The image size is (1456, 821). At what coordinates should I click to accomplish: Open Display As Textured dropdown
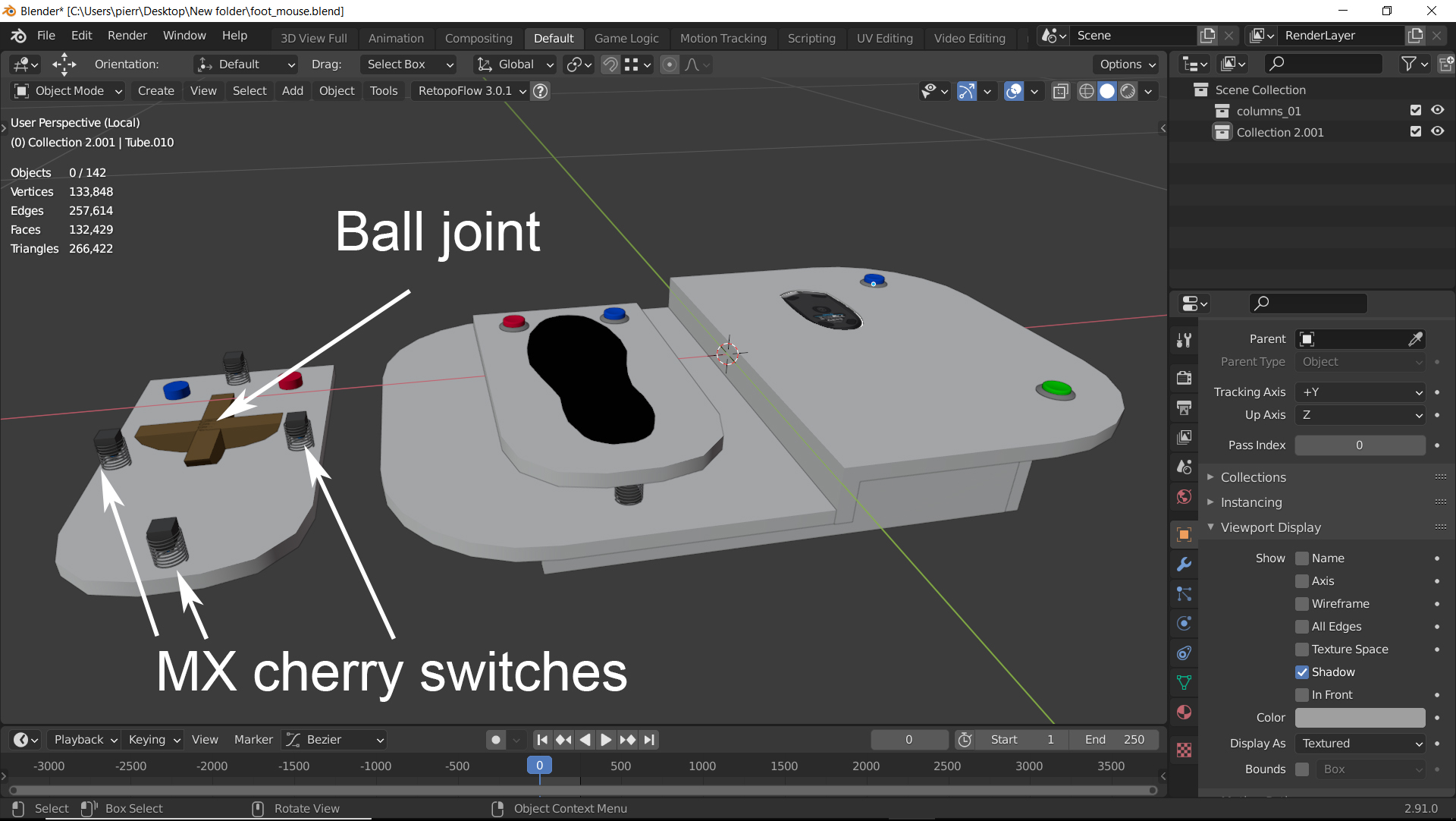1360,744
